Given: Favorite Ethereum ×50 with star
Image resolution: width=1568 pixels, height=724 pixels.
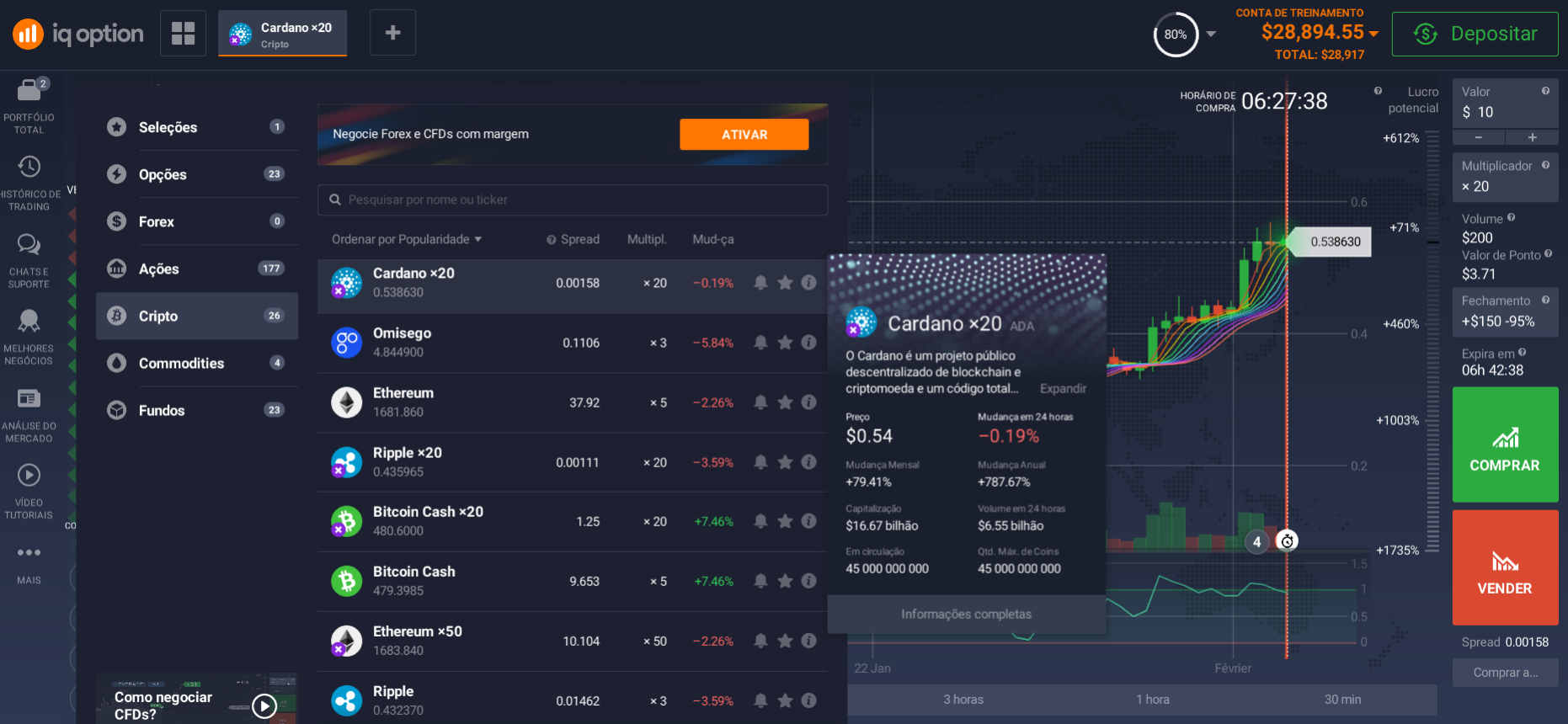Looking at the screenshot, I should pyautogui.click(x=785, y=641).
